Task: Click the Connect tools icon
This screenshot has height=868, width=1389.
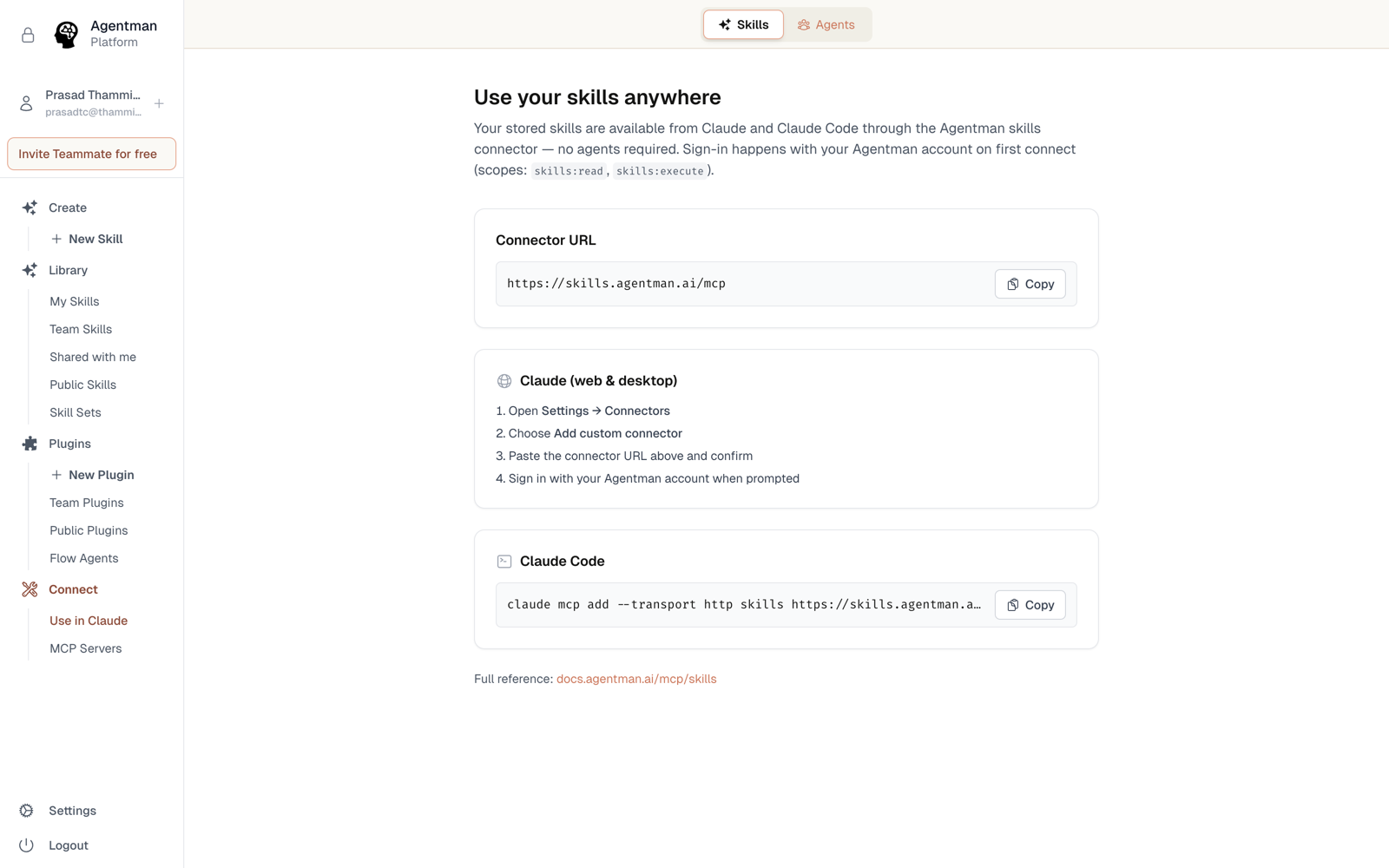Action: pyautogui.click(x=30, y=589)
